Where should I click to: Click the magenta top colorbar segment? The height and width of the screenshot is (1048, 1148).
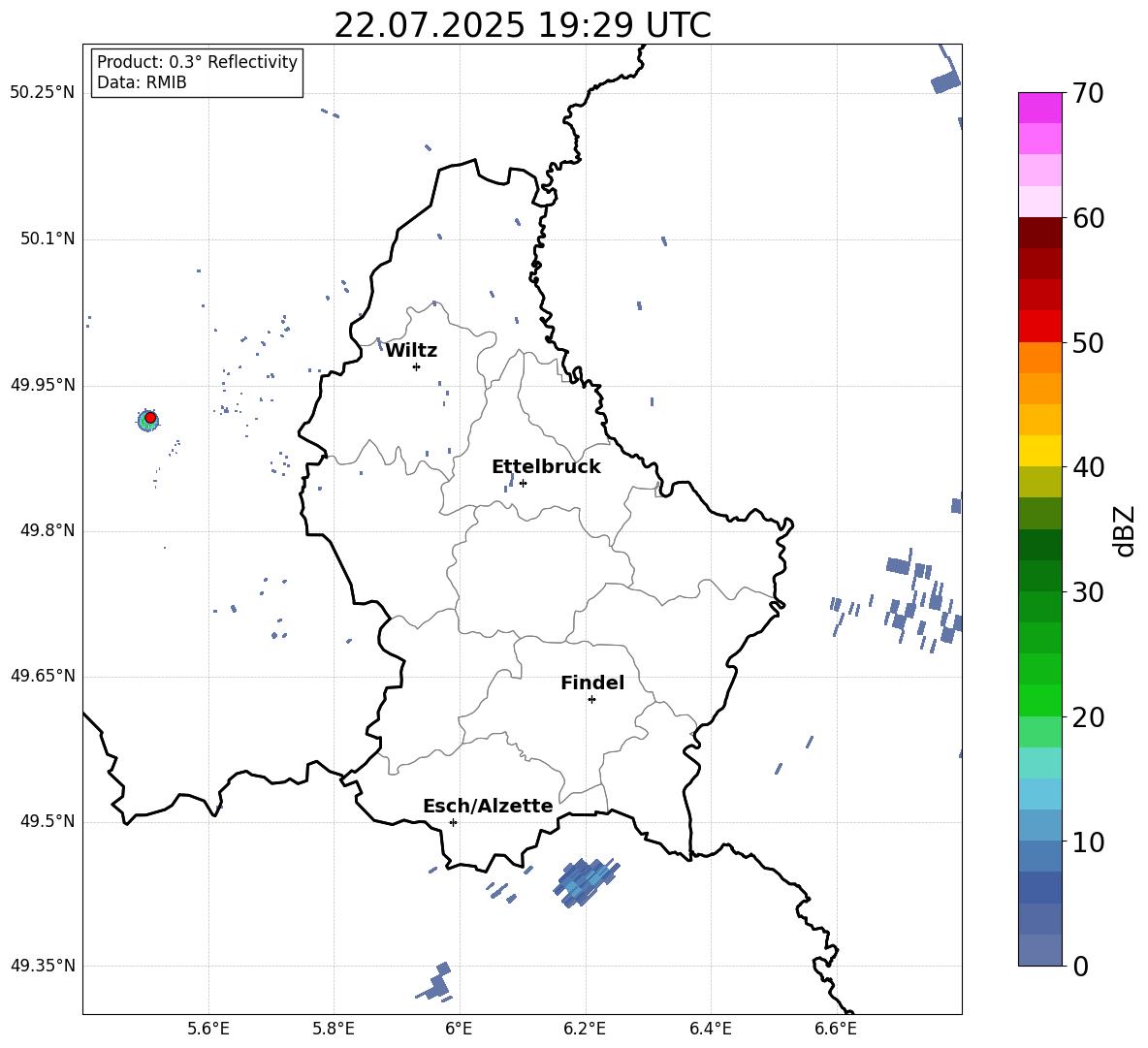[1039, 109]
